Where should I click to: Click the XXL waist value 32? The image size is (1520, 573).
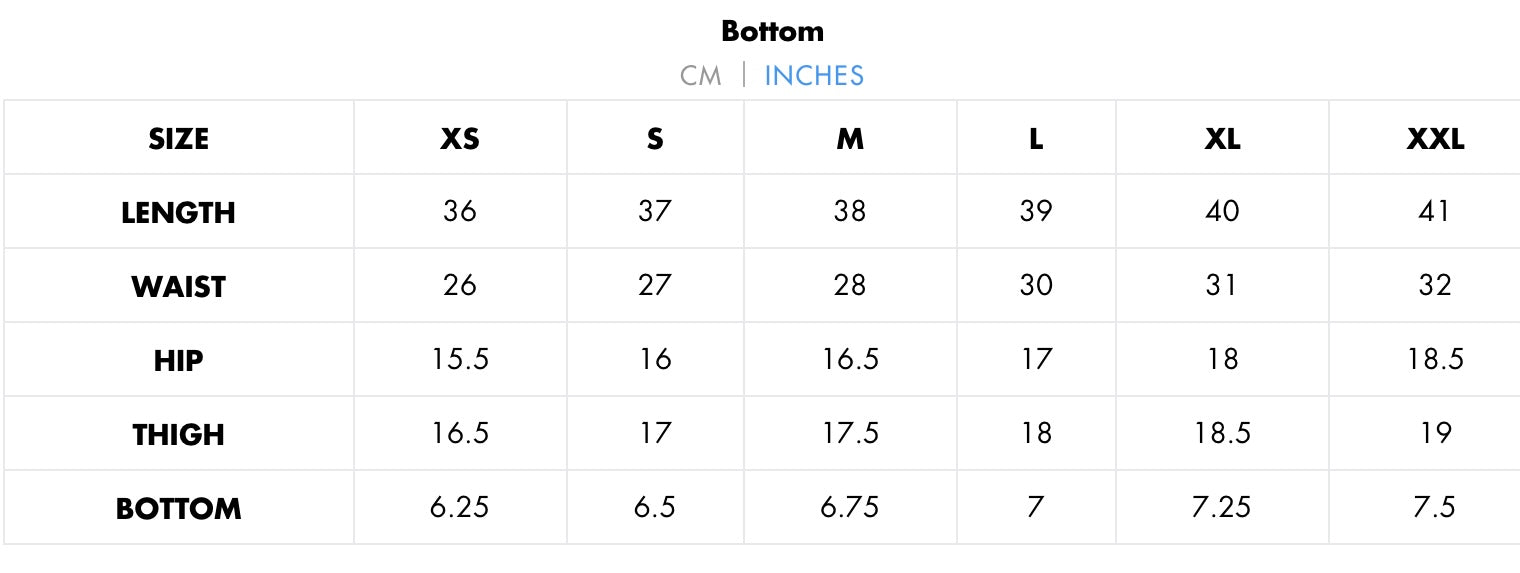[1435, 286]
